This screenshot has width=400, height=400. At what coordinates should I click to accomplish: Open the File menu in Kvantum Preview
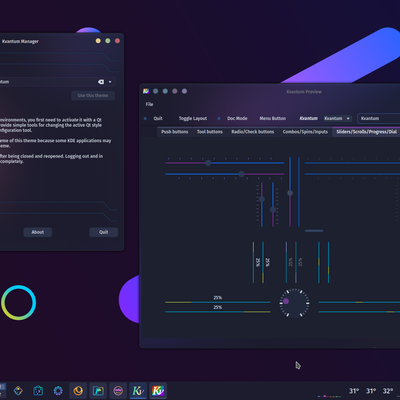pyautogui.click(x=149, y=104)
